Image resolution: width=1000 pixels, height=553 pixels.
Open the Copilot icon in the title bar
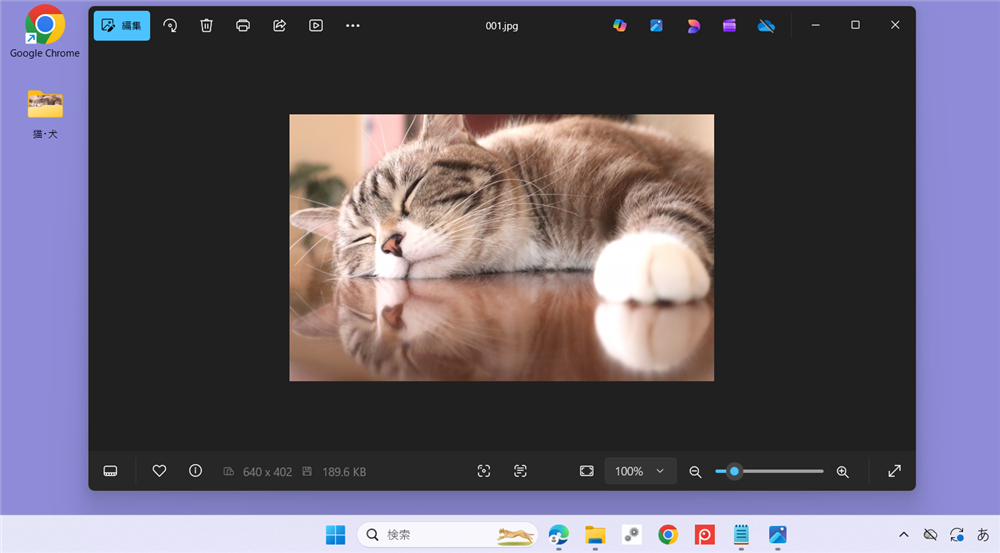tap(619, 26)
